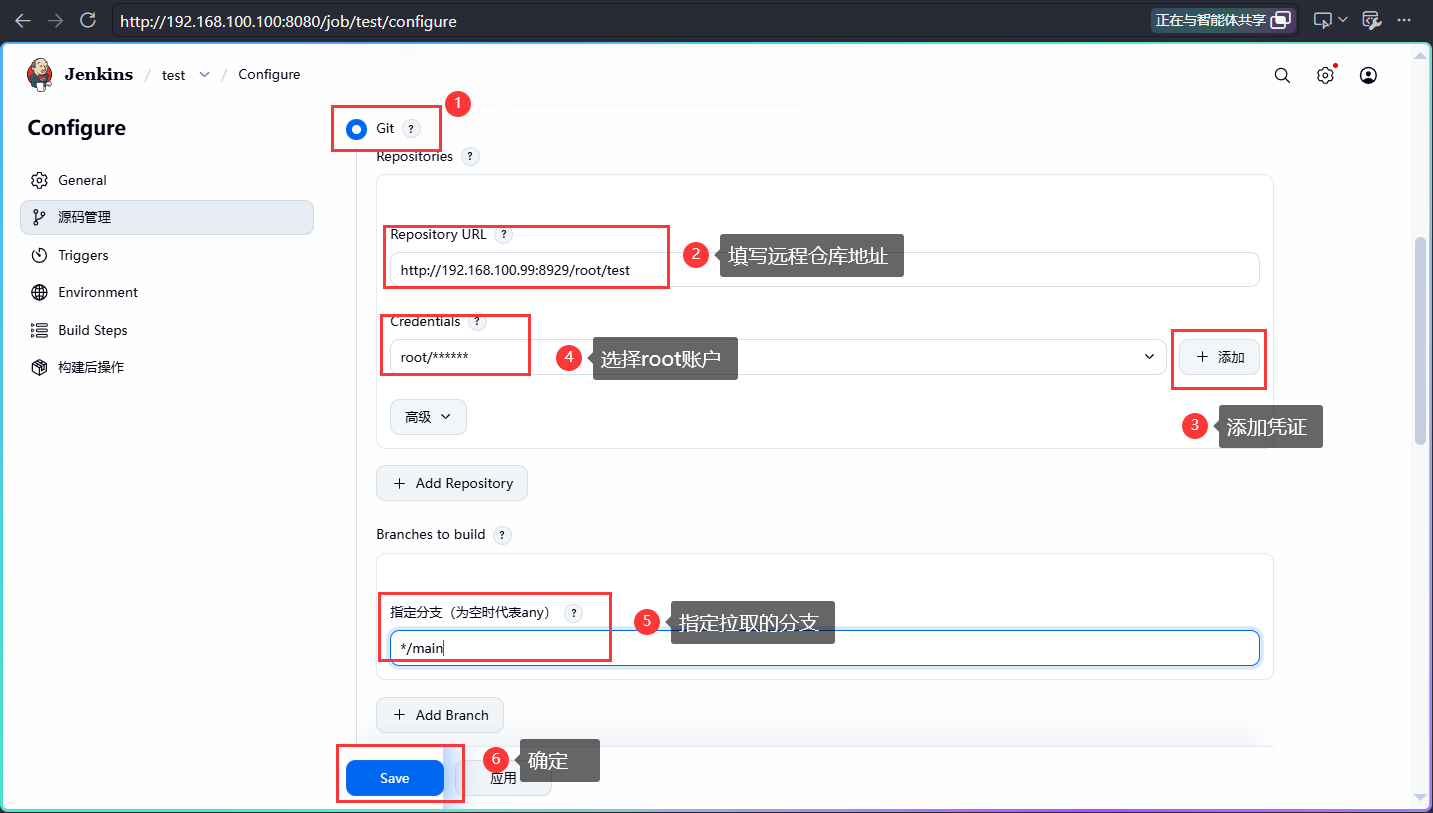The width and height of the screenshot is (1433, 813).
Task: Open the General section in sidebar
Action: coord(167,180)
